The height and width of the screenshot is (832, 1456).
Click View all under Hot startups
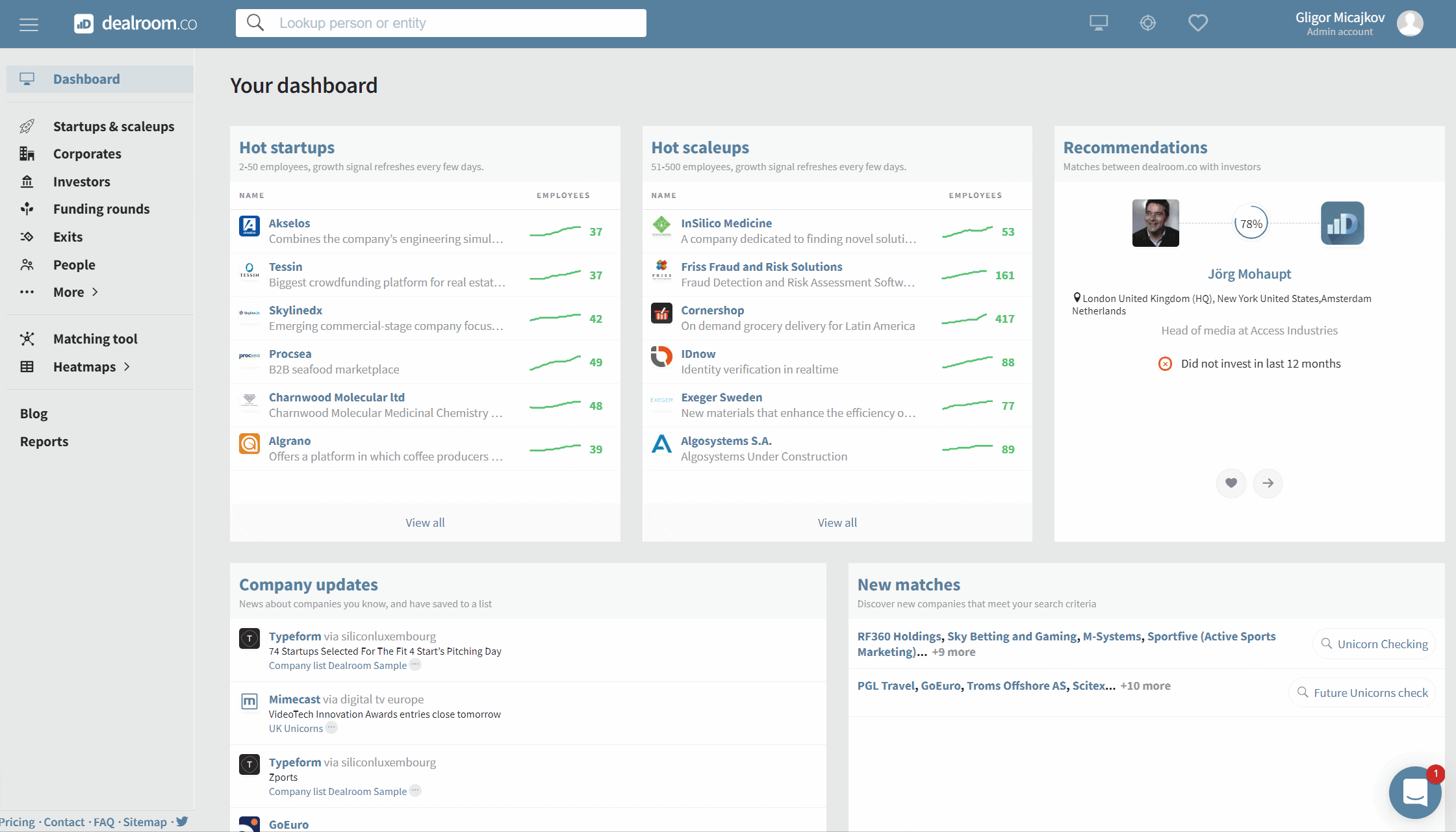coord(425,523)
